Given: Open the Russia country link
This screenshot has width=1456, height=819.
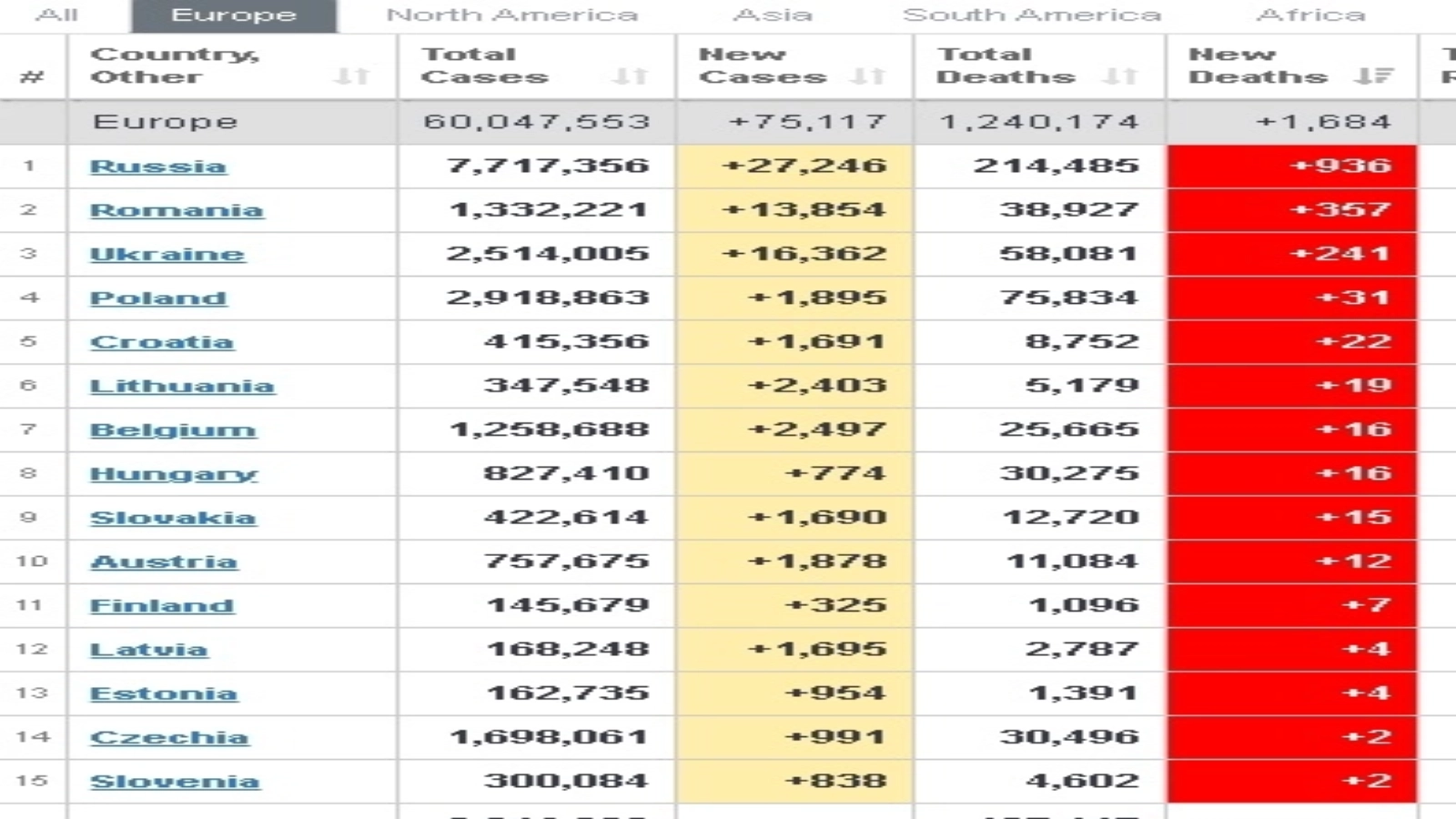Looking at the screenshot, I should click(x=158, y=167).
